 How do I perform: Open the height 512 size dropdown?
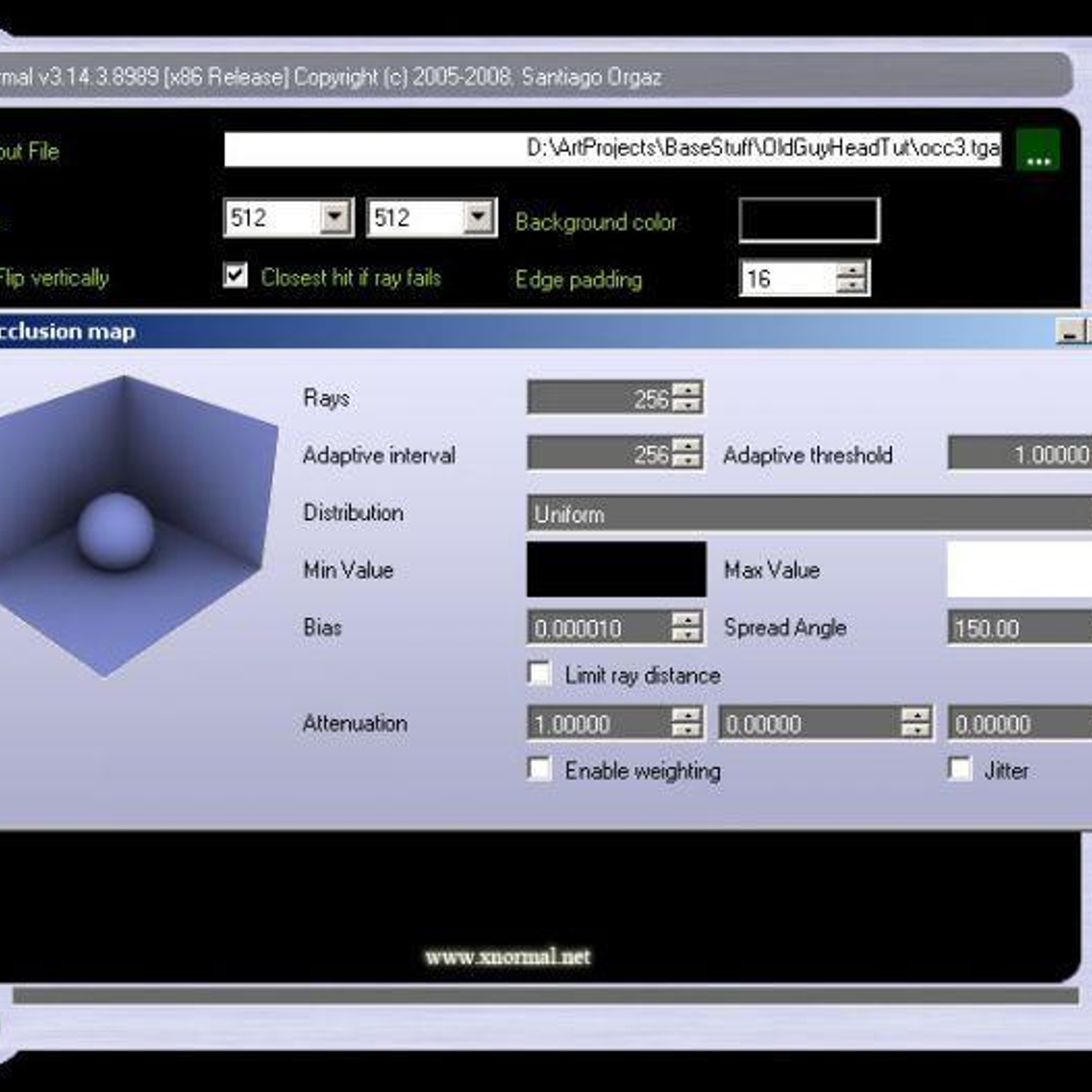click(x=478, y=218)
